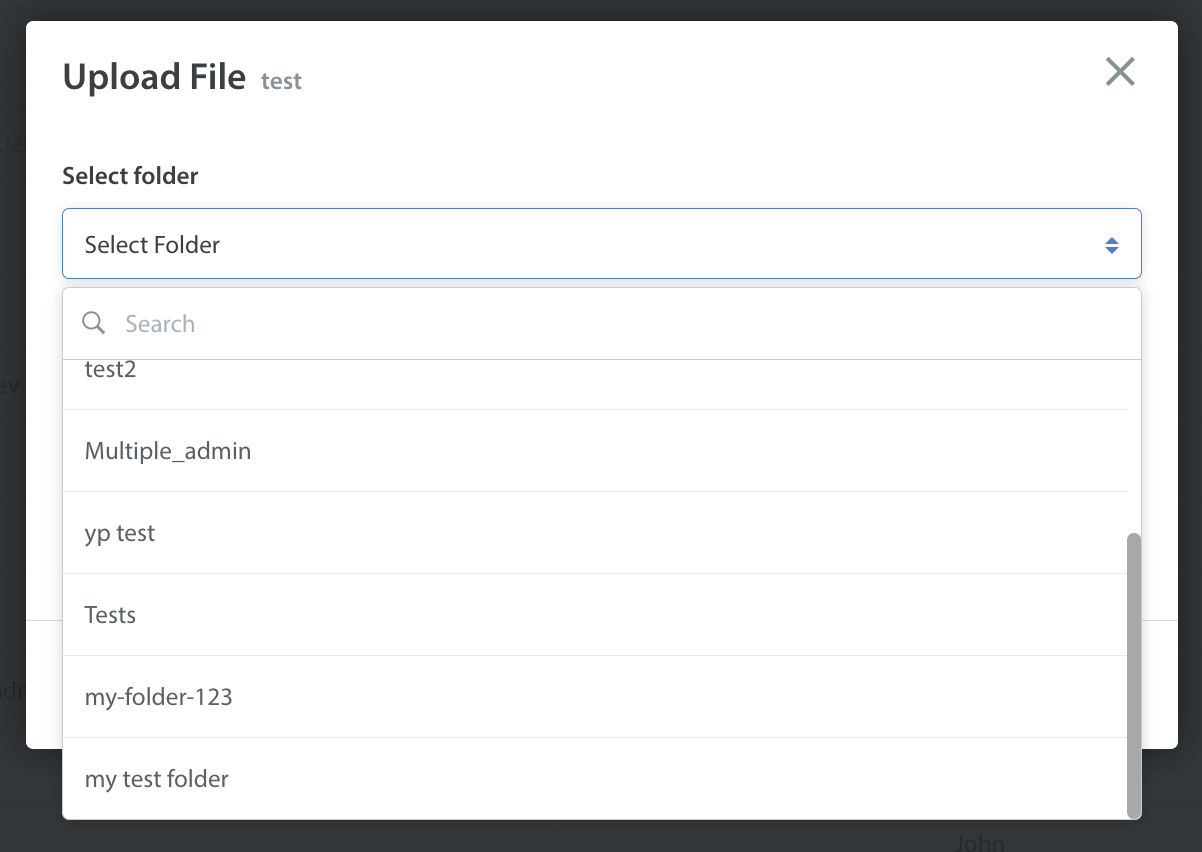
Task: Click the blue up-down arrows icon
Action: pos(1111,245)
